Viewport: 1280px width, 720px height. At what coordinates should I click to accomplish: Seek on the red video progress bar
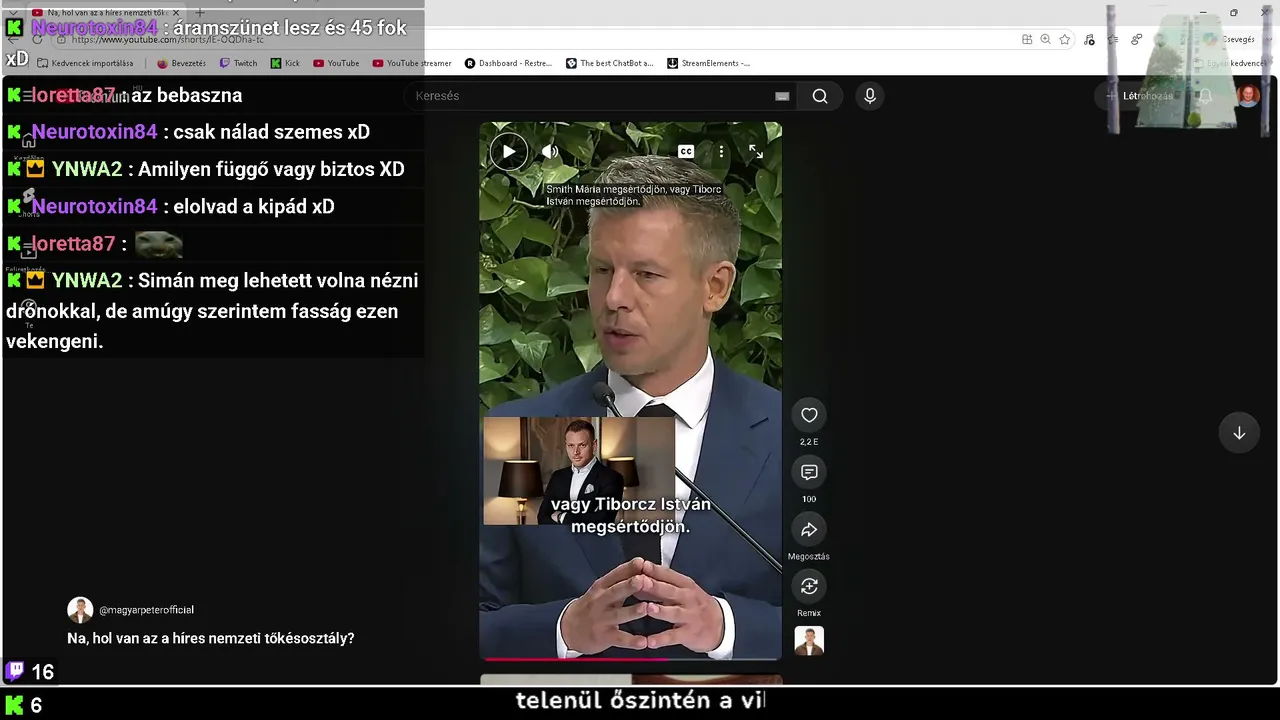click(x=630, y=659)
